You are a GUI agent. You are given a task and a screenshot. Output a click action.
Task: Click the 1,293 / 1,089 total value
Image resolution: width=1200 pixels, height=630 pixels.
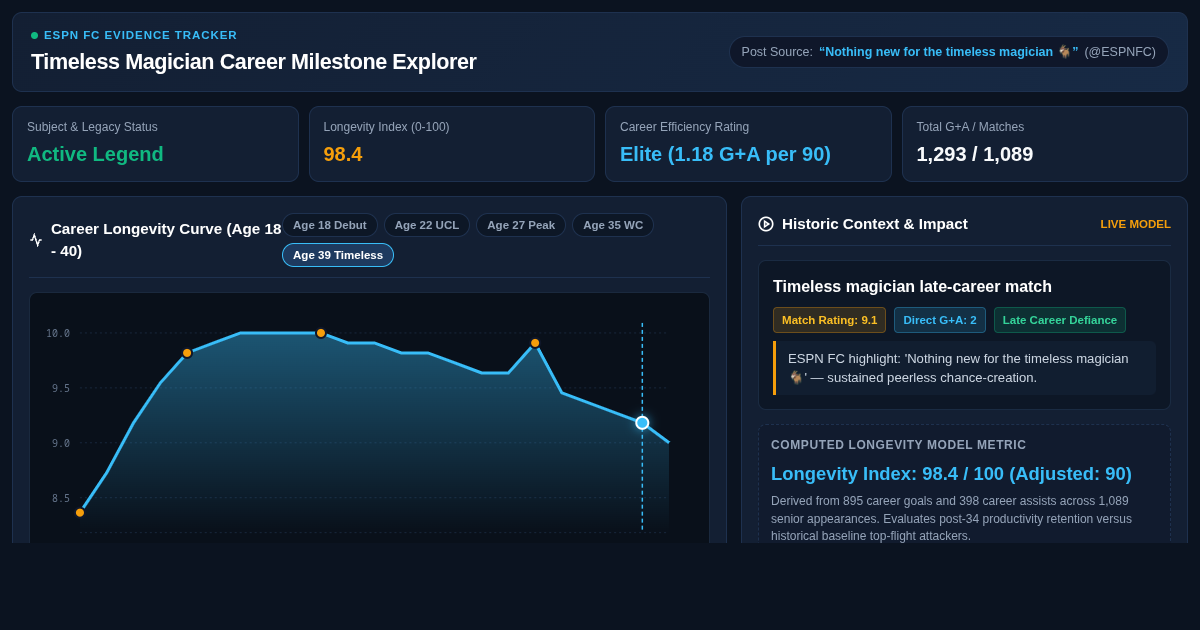point(975,154)
